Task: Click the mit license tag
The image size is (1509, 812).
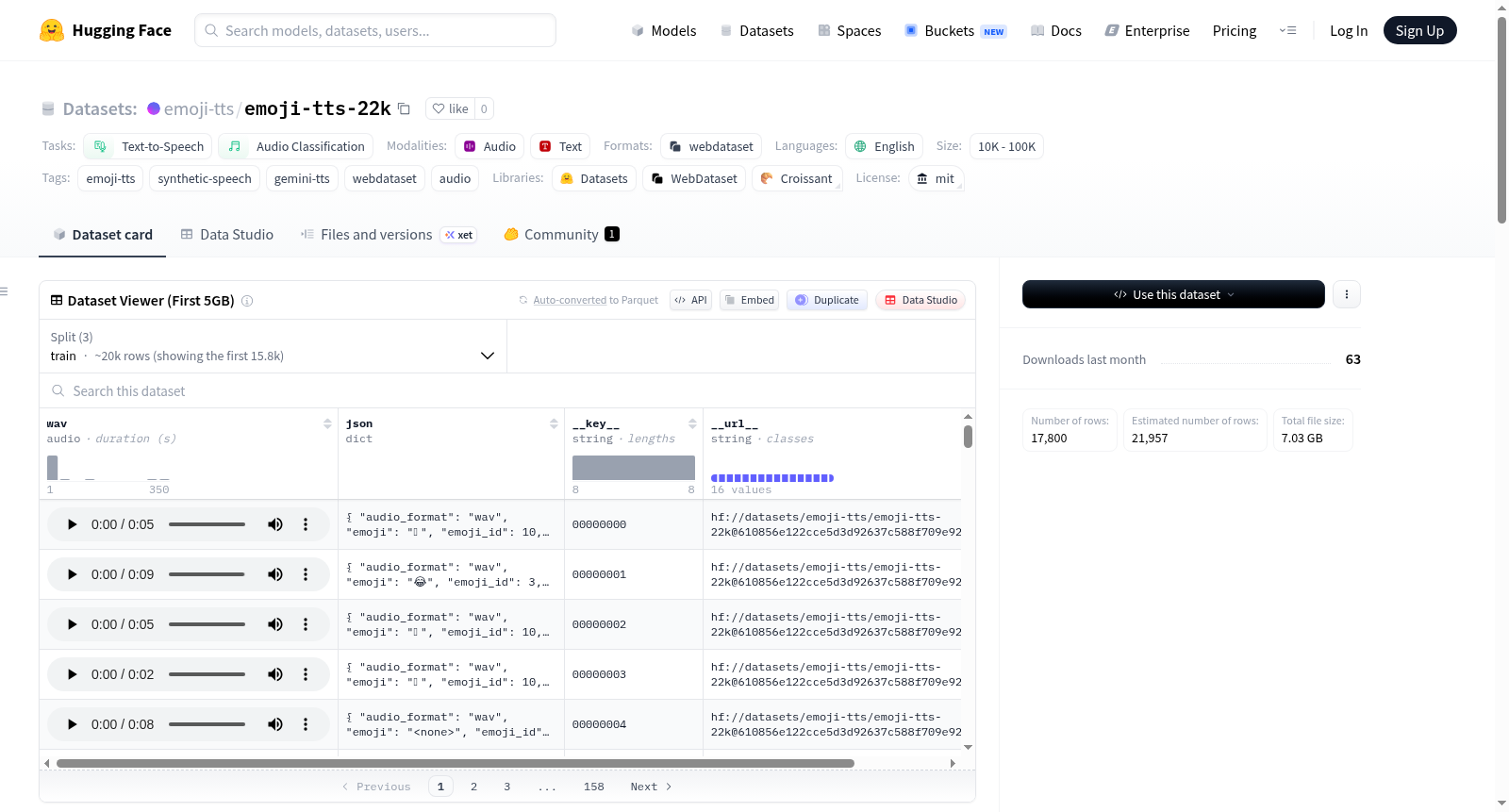Action: click(x=936, y=178)
